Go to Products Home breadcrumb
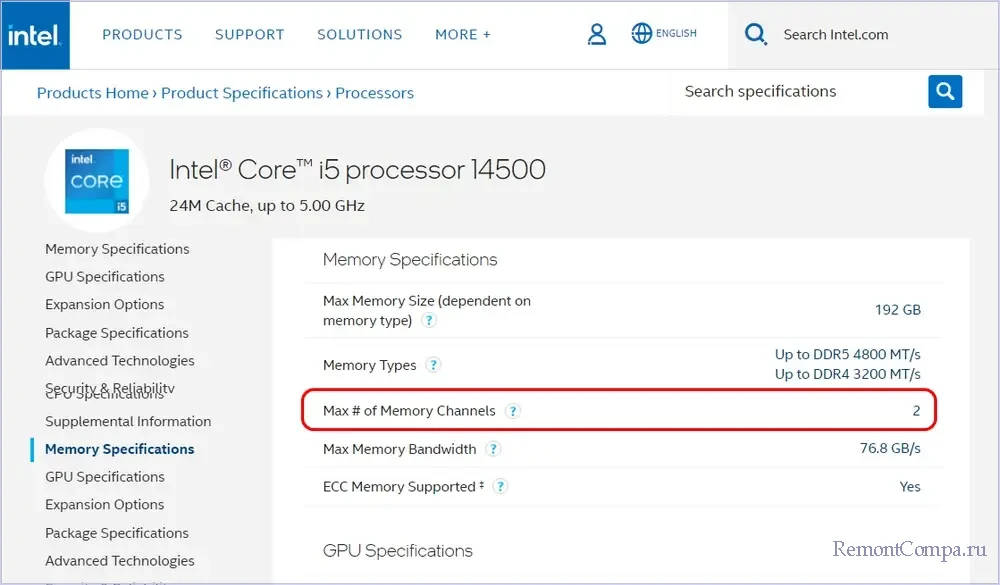 point(92,93)
